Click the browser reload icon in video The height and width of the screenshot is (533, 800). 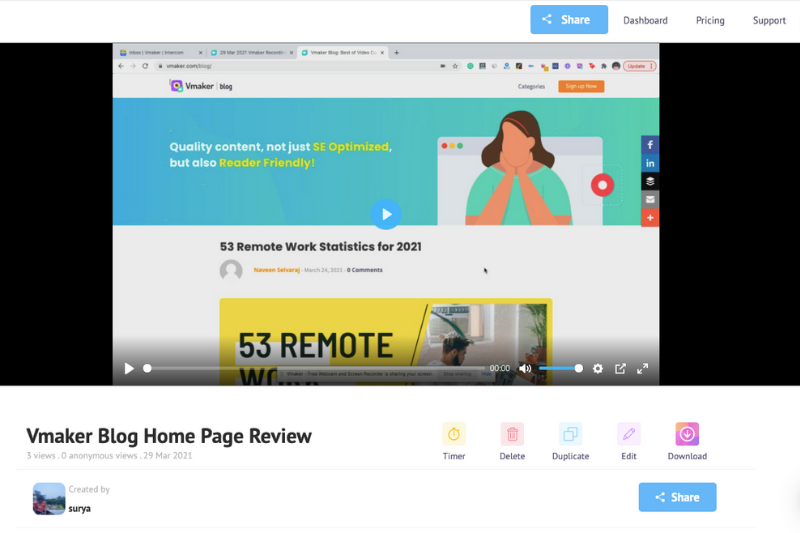pyautogui.click(x=145, y=66)
